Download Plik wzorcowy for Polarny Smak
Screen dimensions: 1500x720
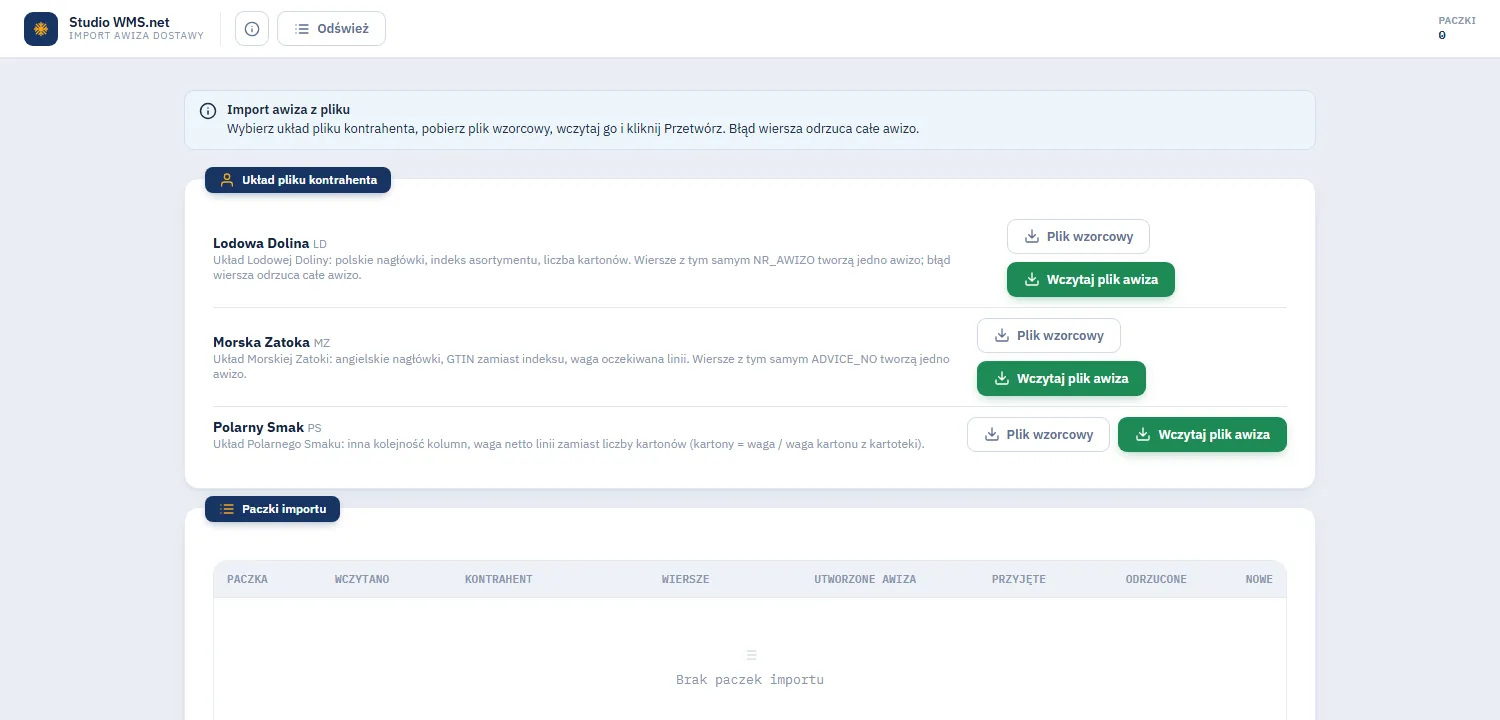[1038, 435]
